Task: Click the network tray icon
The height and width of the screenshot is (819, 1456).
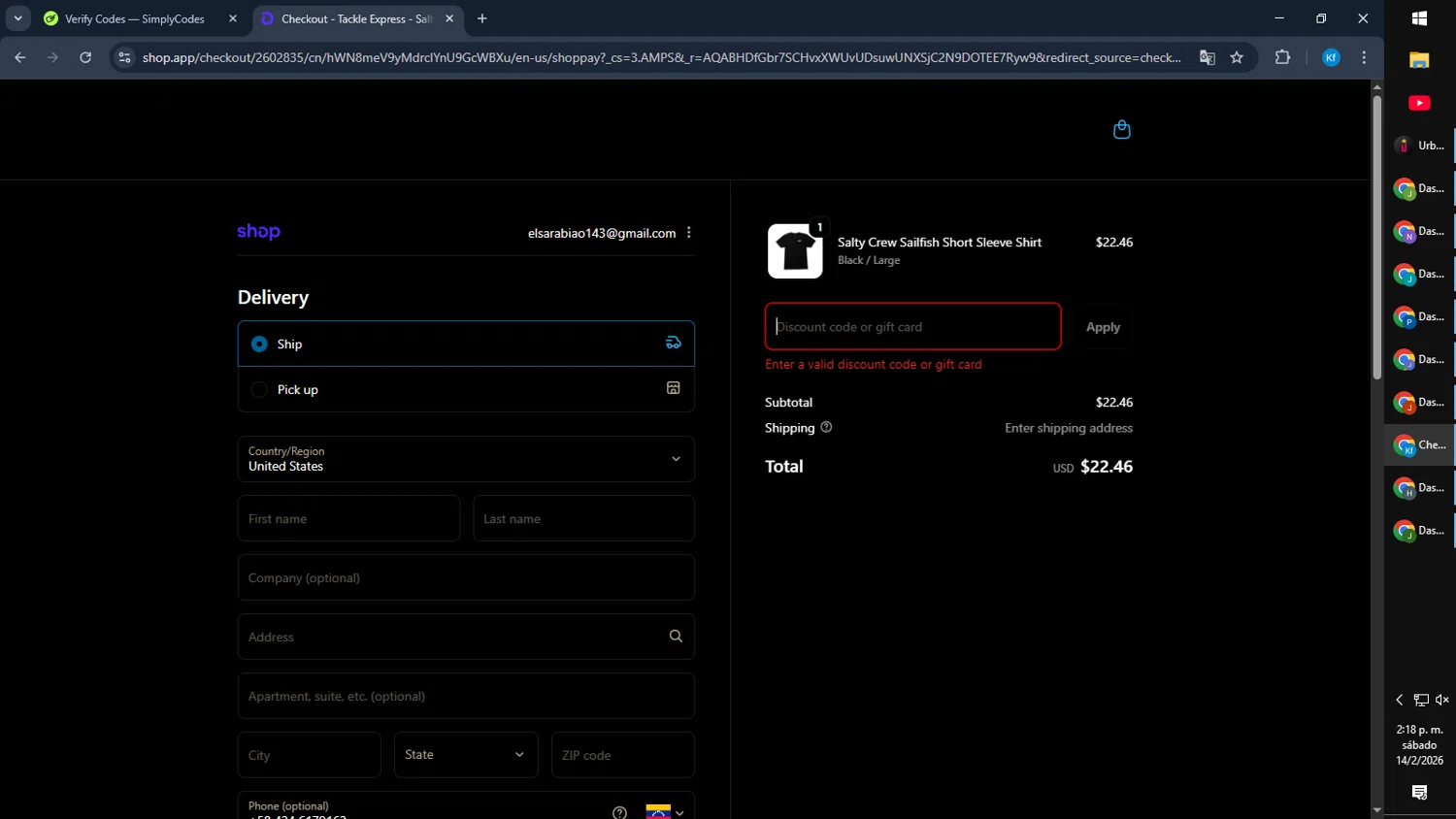Action: point(1421,700)
